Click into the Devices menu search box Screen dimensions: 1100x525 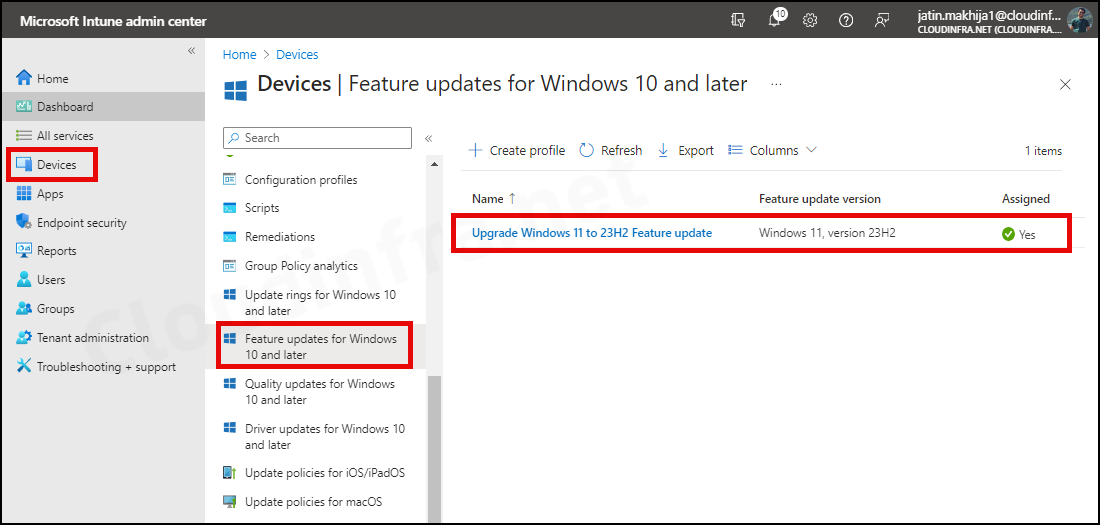[x=317, y=138]
